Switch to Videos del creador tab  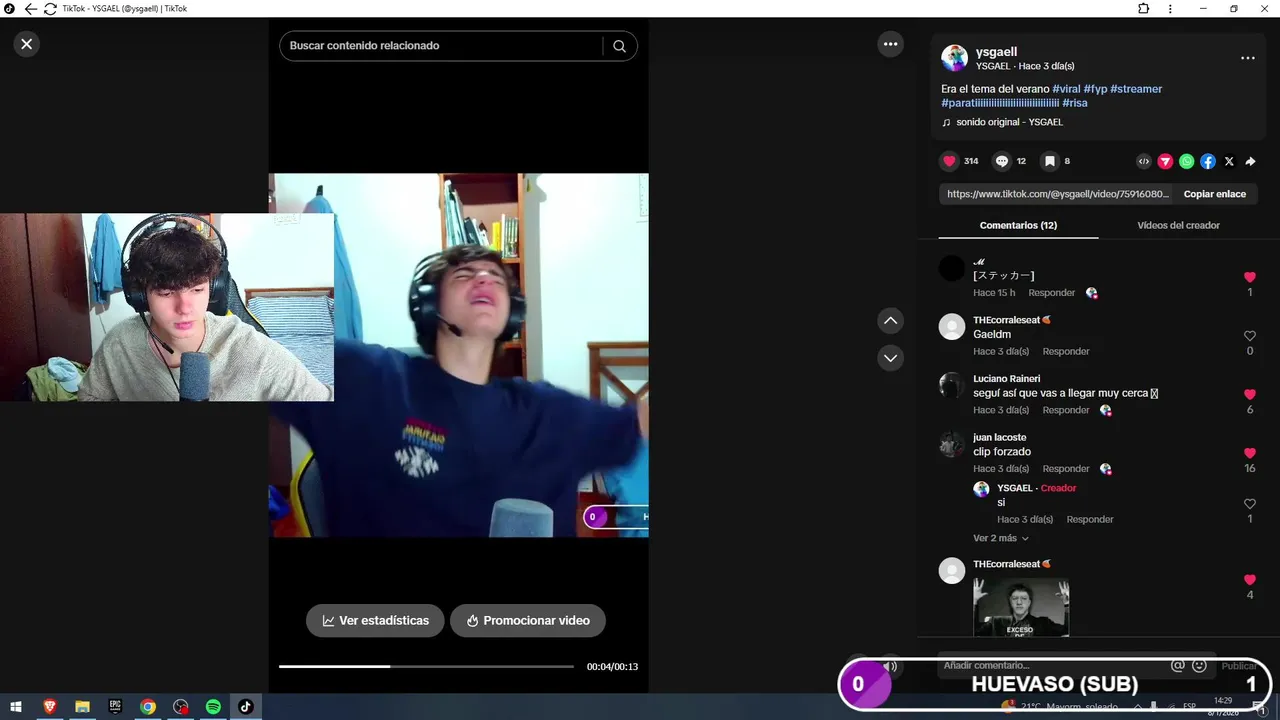(1178, 225)
